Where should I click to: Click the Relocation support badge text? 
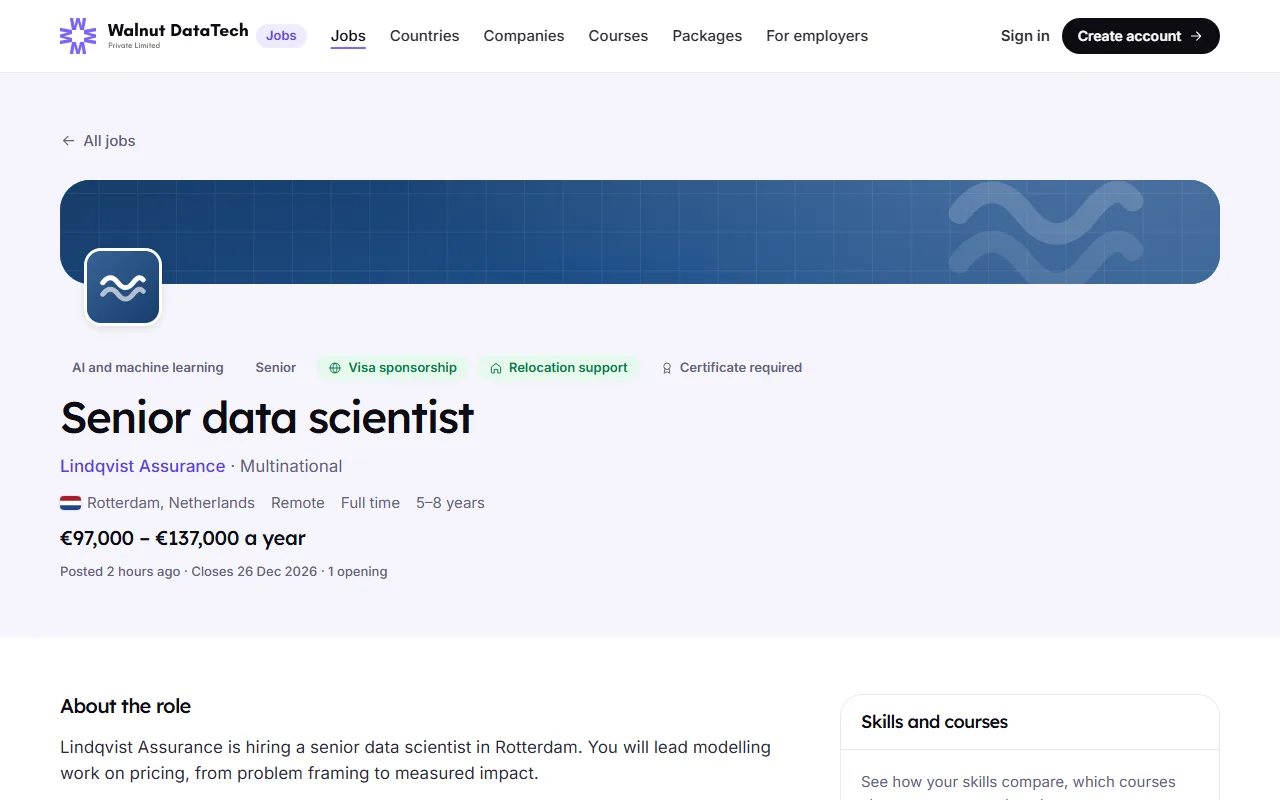click(x=568, y=368)
